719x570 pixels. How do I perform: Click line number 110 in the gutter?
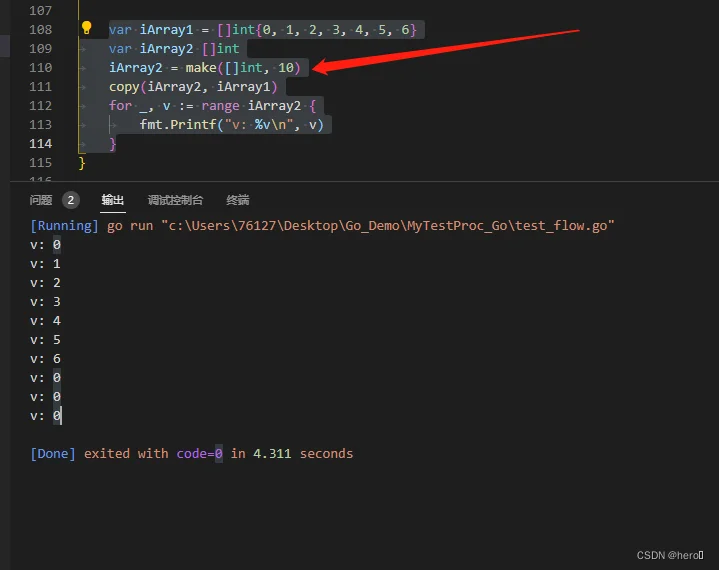click(40, 67)
